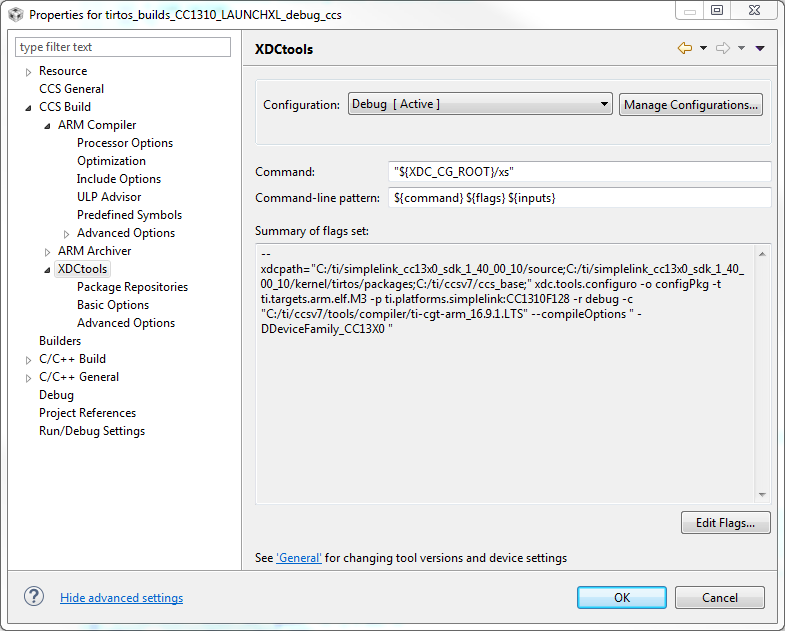The image size is (785, 631).
Task: Collapse the CCS Build tree node
Action: [29, 108]
